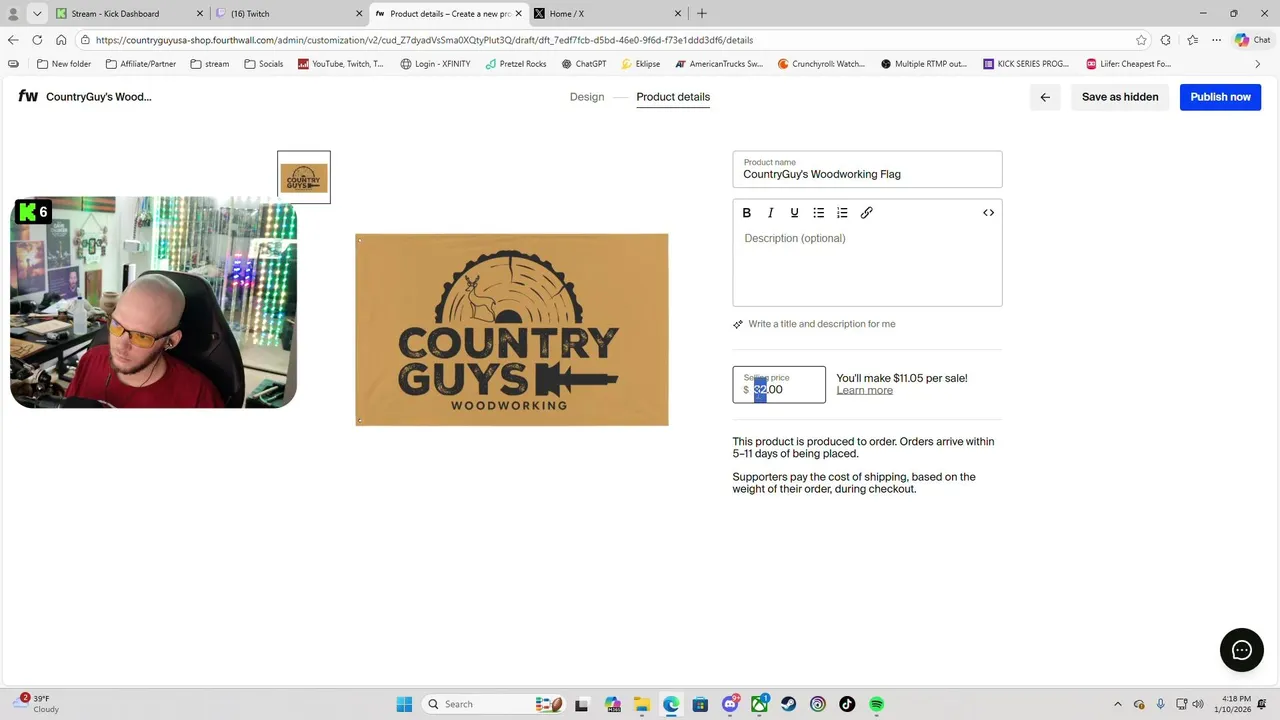Open the Socials bookmark folder
This screenshot has width=1280, height=720.
click(263, 64)
